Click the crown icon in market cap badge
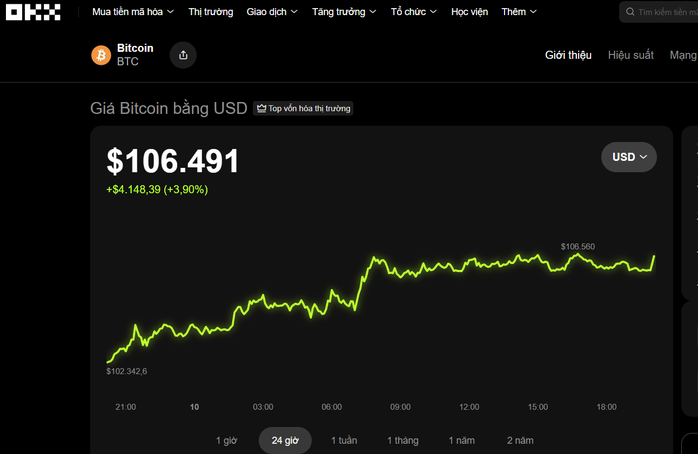 [261, 108]
